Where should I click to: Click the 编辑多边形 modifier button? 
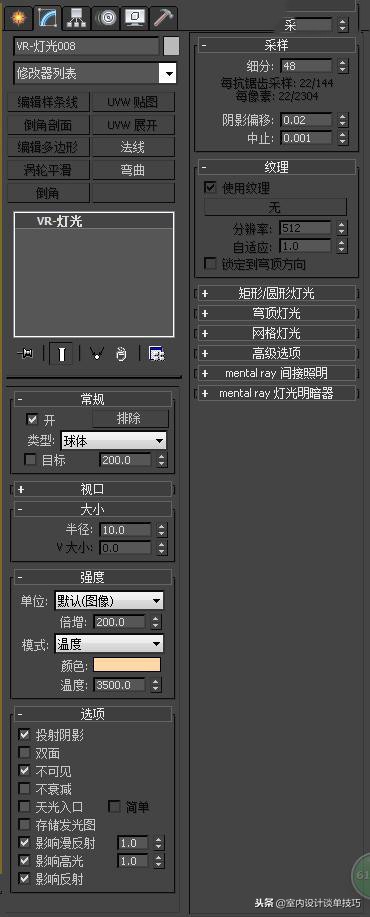click(x=48, y=147)
